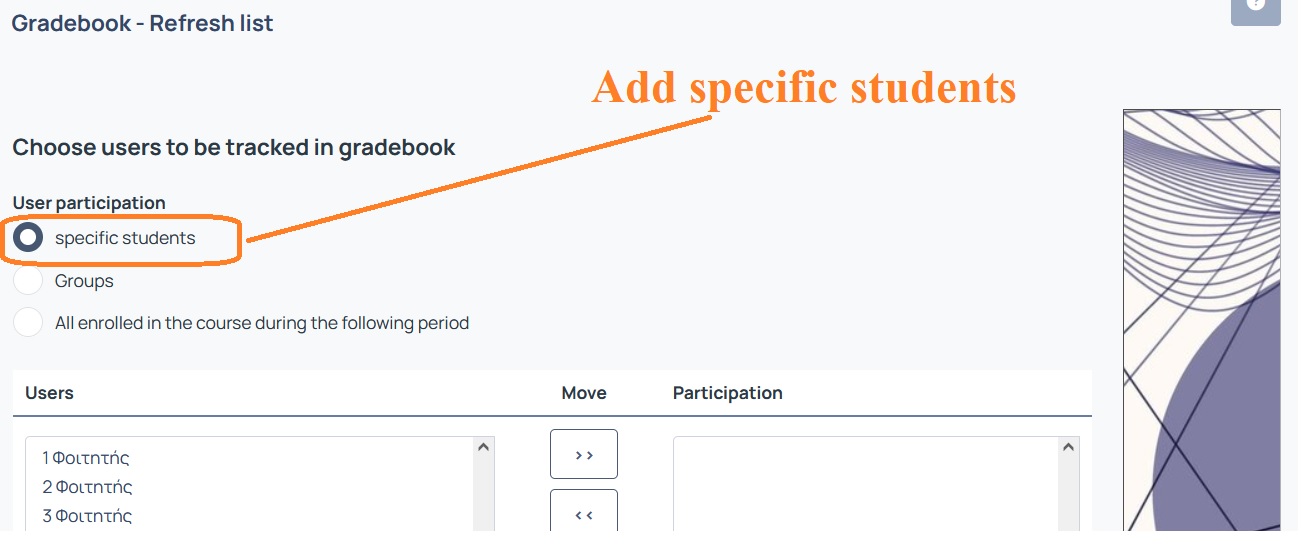Select All enrolled in the course option
This screenshot has height=551, width=1311.
coord(28,323)
